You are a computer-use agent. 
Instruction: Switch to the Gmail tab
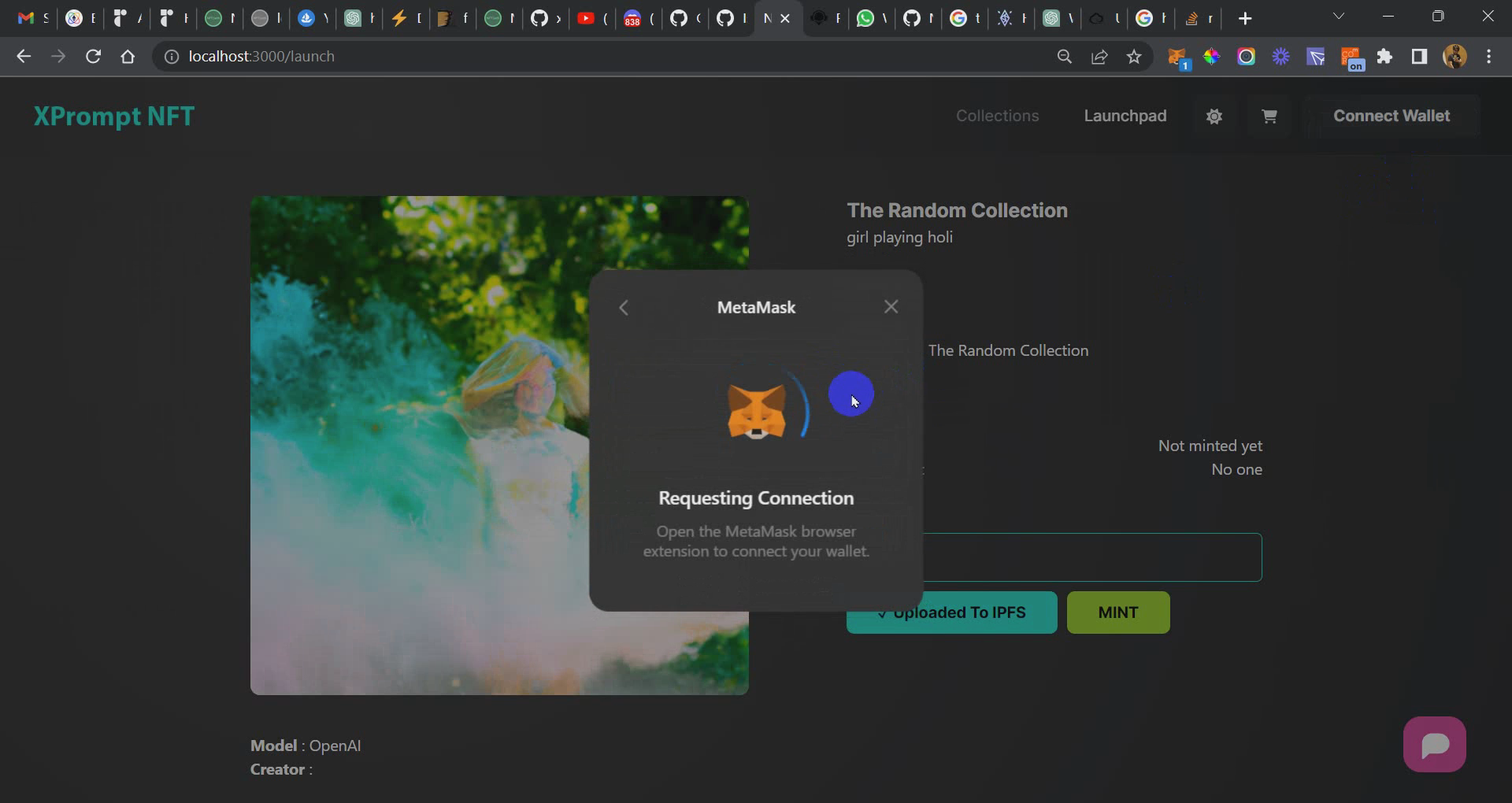click(32, 18)
